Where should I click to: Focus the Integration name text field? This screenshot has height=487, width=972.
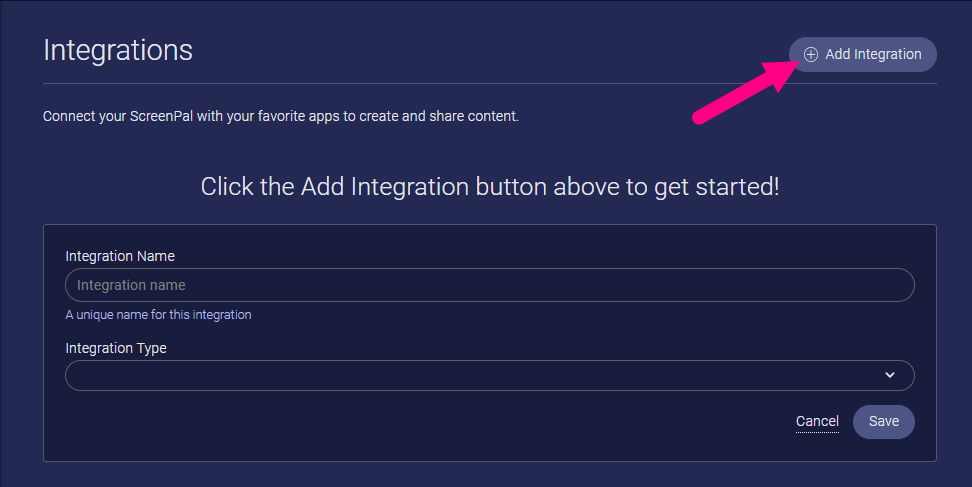pos(490,285)
